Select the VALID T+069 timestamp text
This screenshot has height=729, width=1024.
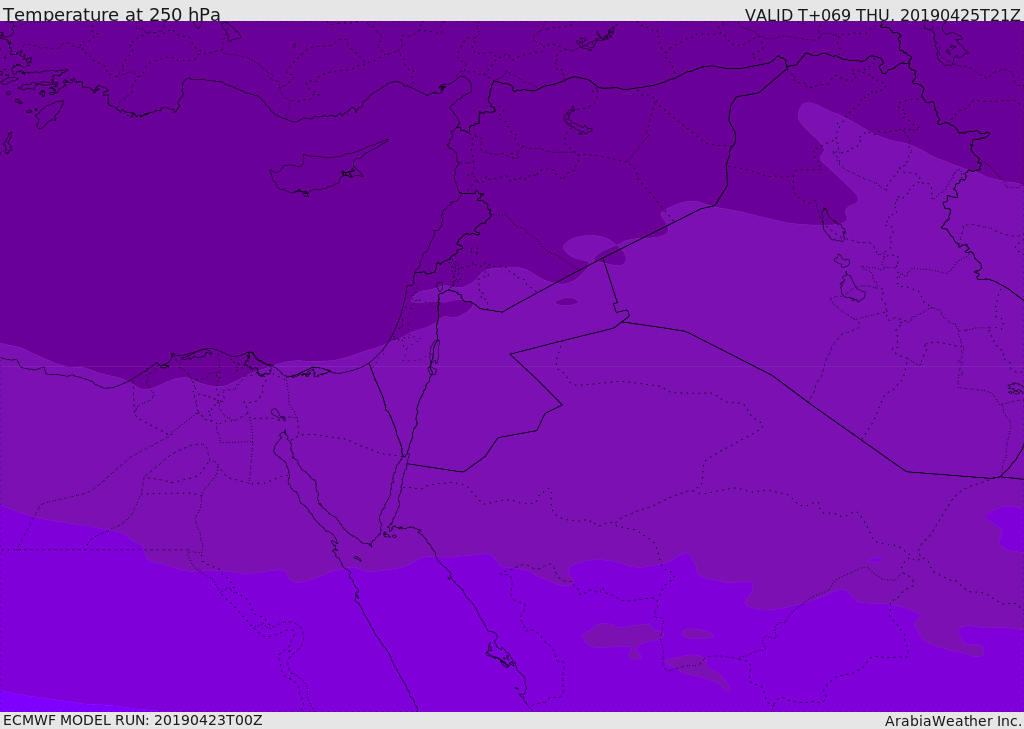click(882, 15)
